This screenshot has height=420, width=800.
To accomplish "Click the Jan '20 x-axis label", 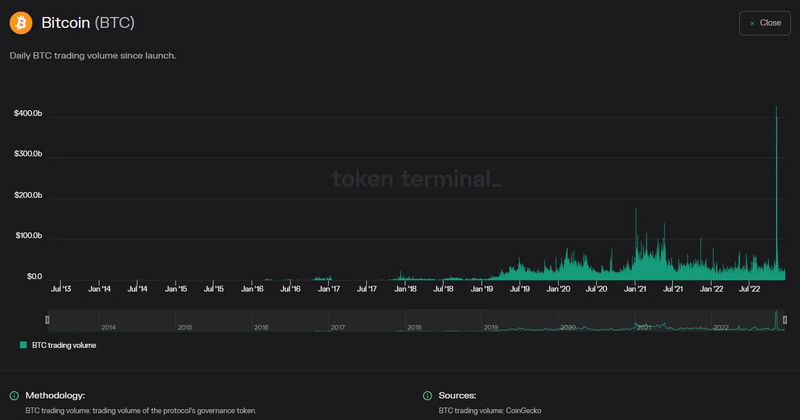I will (557, 289).
